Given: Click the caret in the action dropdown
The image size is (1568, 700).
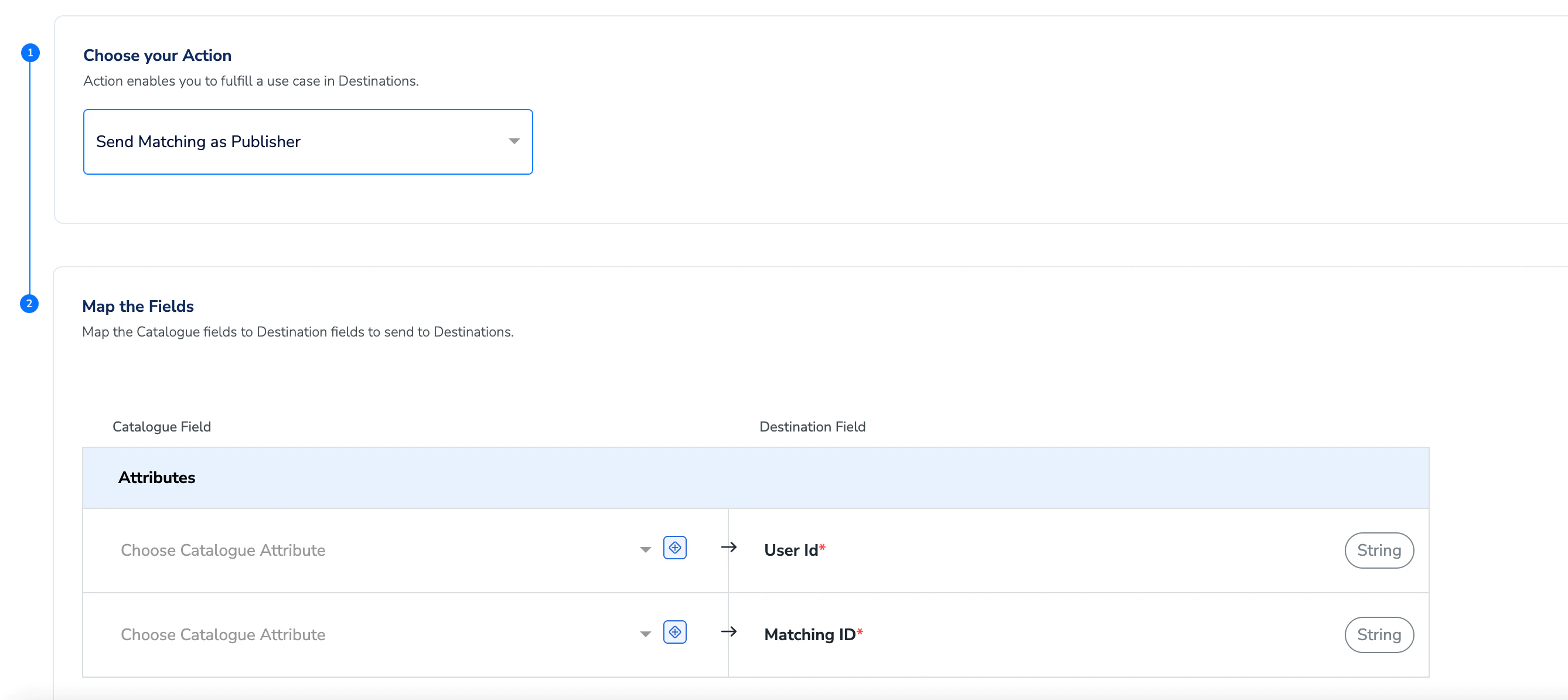Looking at the screenshot, I should 514,141.
